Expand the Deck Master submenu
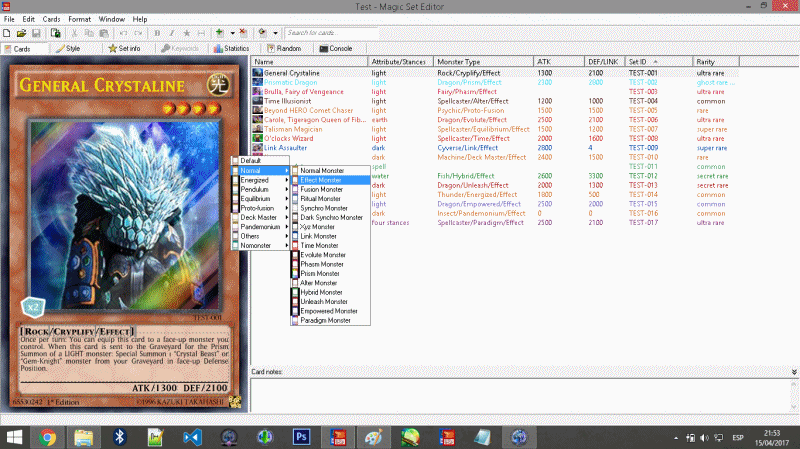This screenshot has height=449, width=800. point(260,217)
